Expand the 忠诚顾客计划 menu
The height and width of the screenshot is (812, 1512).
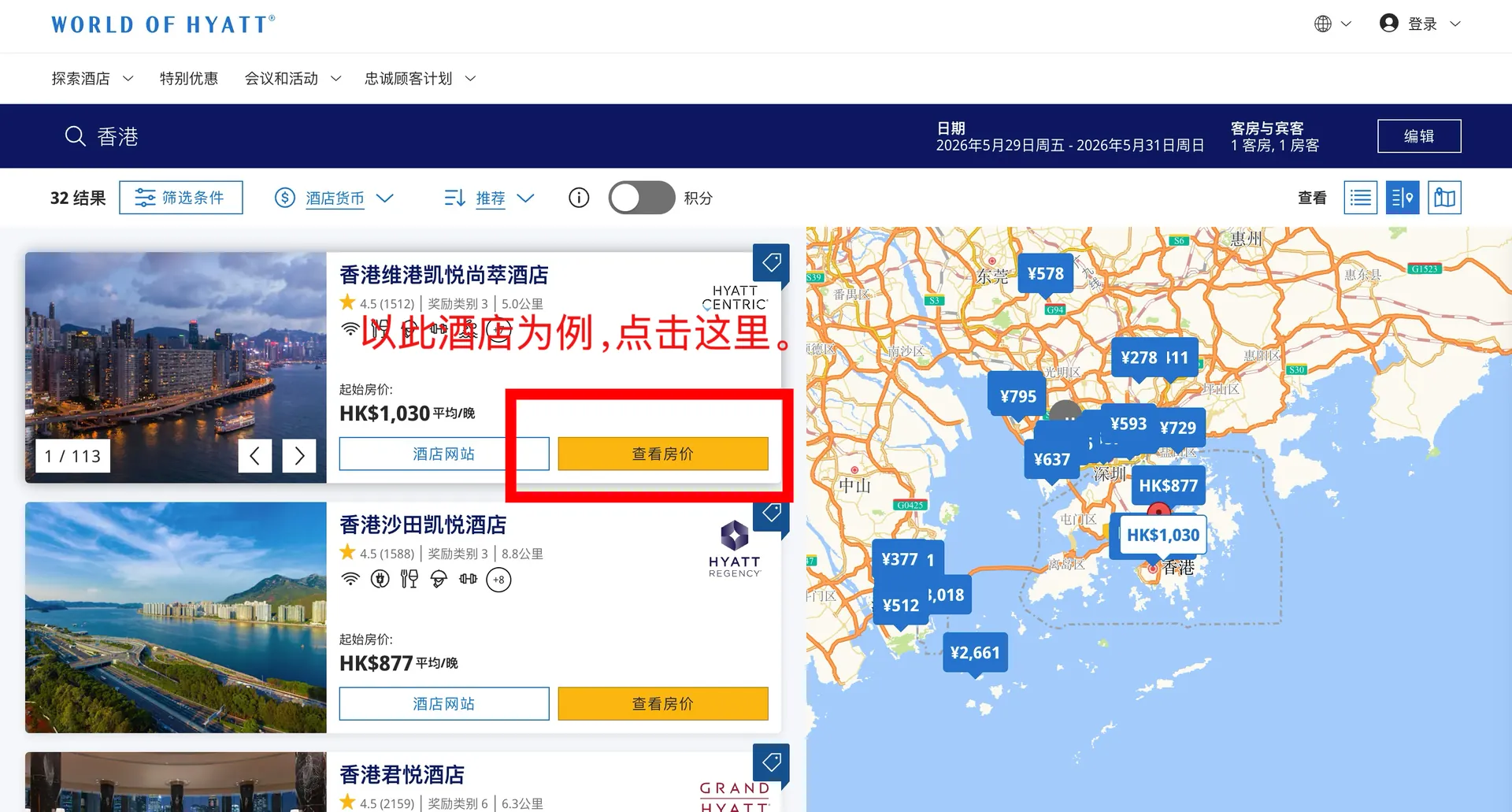tap(421, 79)
